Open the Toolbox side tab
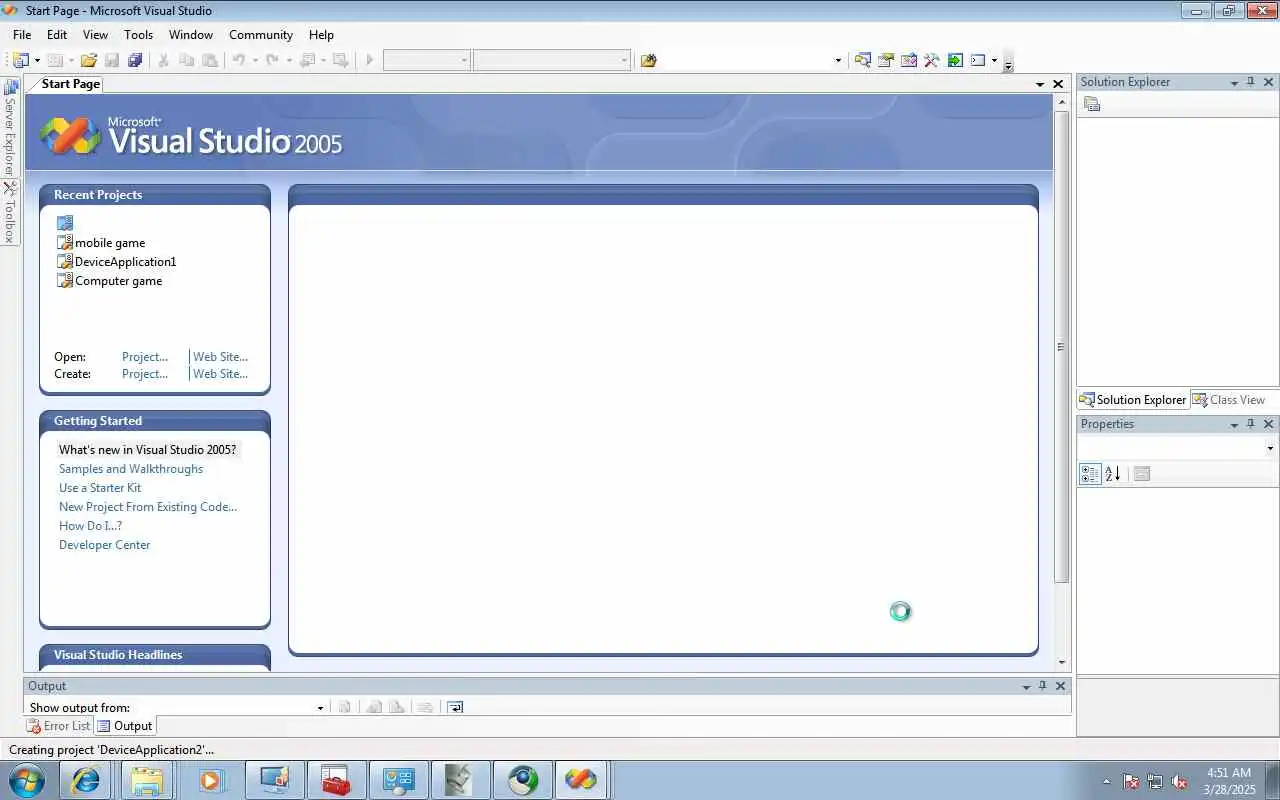This screenshot has width=1280, height=800. [x=10, y=212]
